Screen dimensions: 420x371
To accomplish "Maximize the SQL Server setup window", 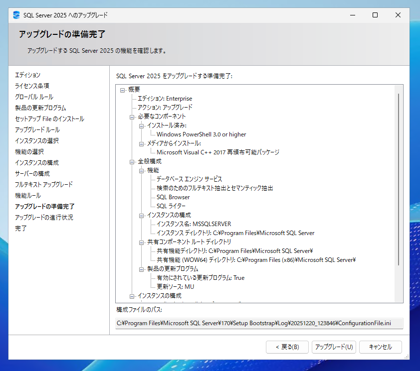I will click(375, 15).
